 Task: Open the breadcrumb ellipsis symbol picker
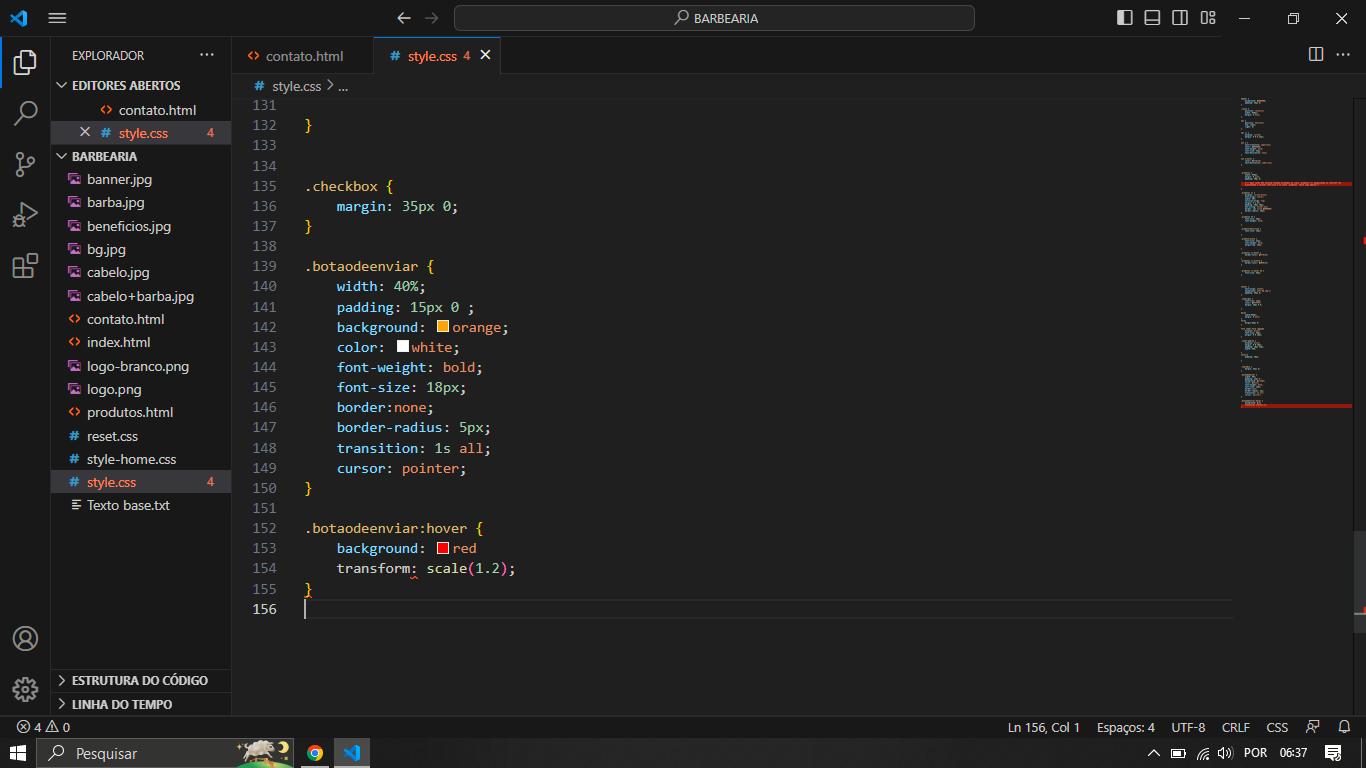point(342,86)
